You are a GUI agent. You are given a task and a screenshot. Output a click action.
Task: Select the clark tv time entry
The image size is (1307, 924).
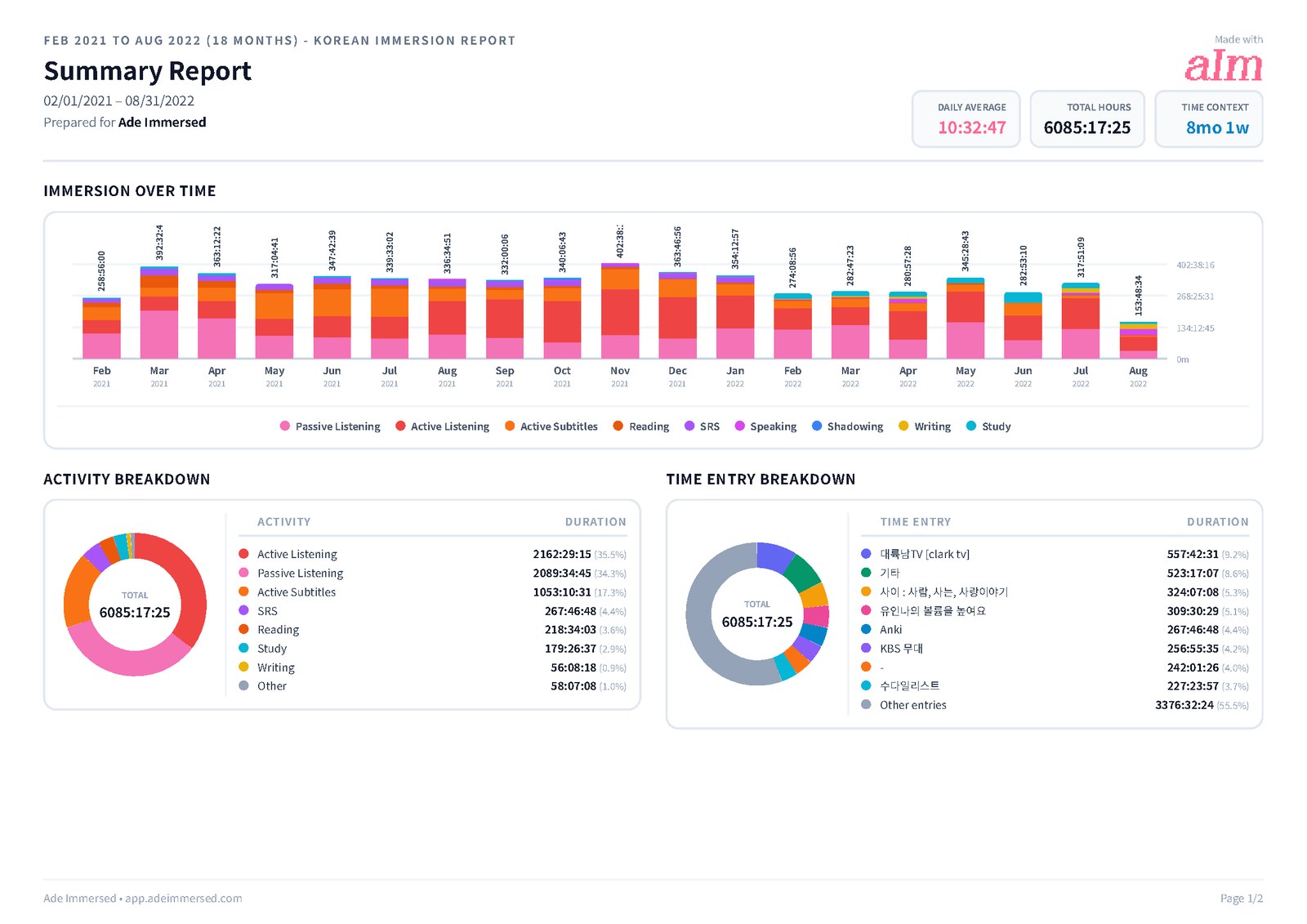pos(1055,554)
